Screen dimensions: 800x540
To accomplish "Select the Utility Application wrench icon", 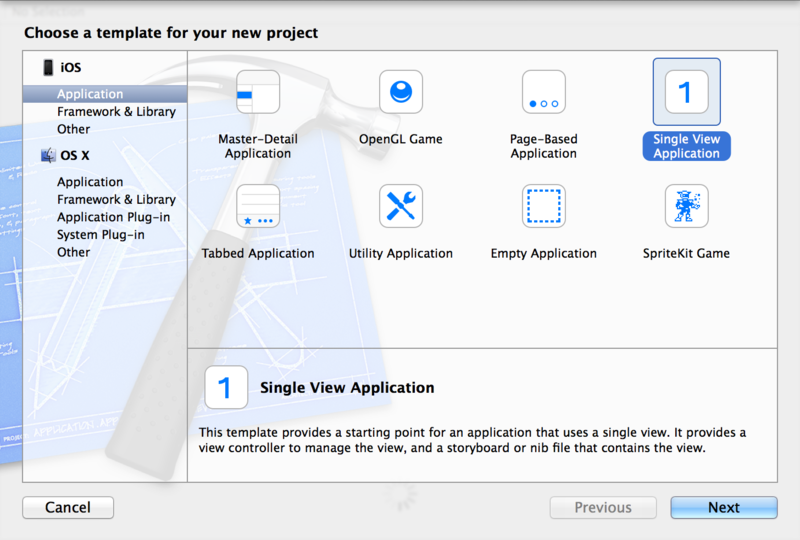I will 401,206.
